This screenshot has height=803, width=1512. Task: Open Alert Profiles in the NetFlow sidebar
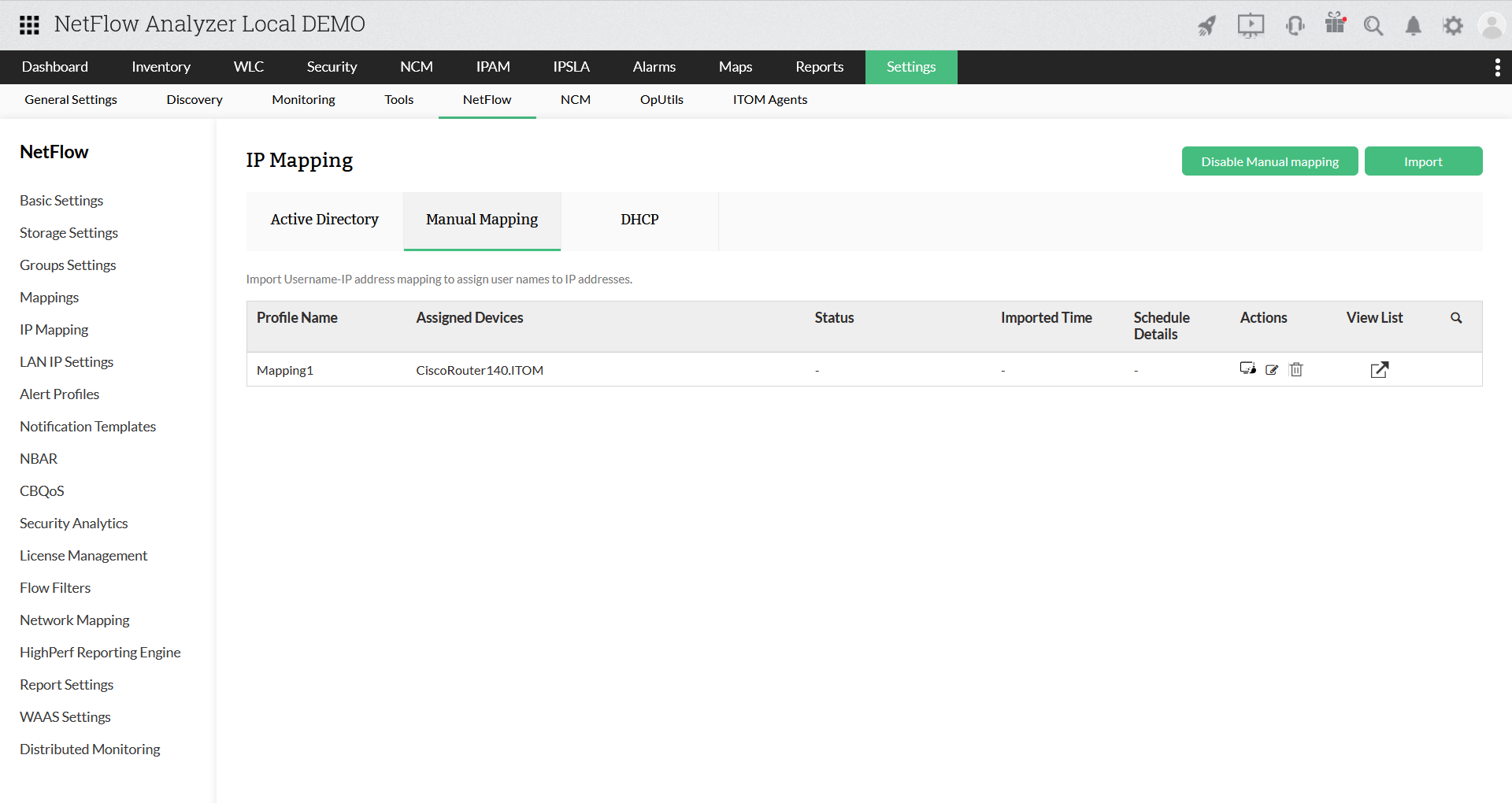pyautogui.click(x=59, y=394)
